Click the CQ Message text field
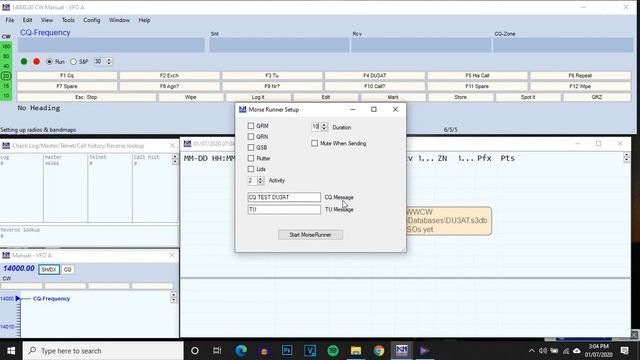 click(x=284, y=197)
